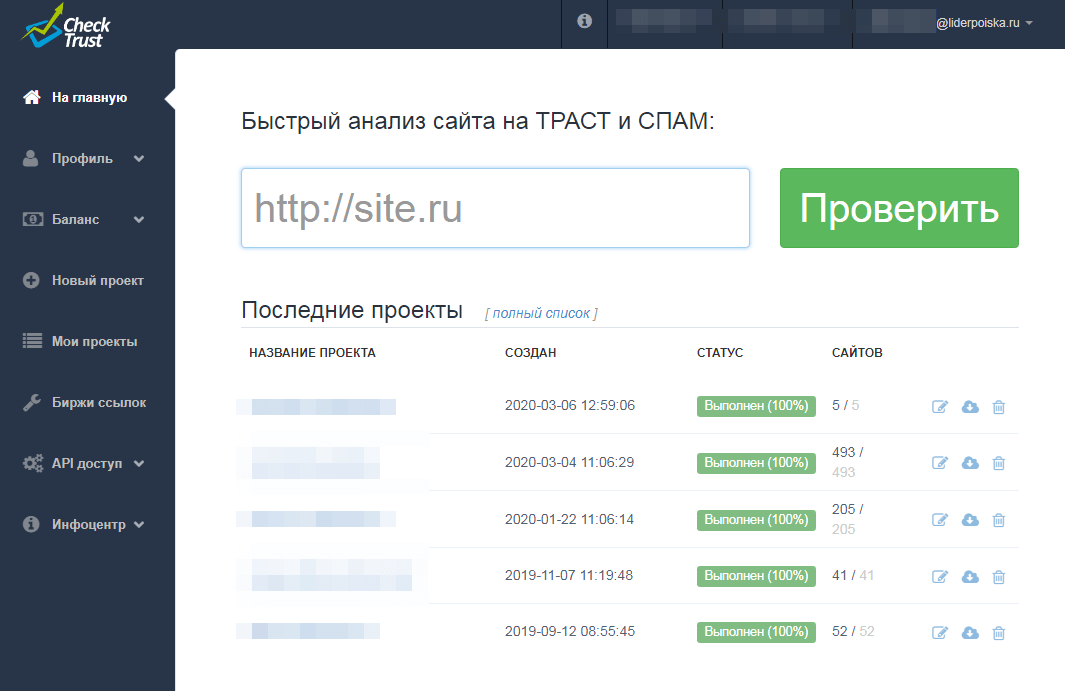Click the money balance icon
Screen dimensions: 1065x691
pos(33,219)
